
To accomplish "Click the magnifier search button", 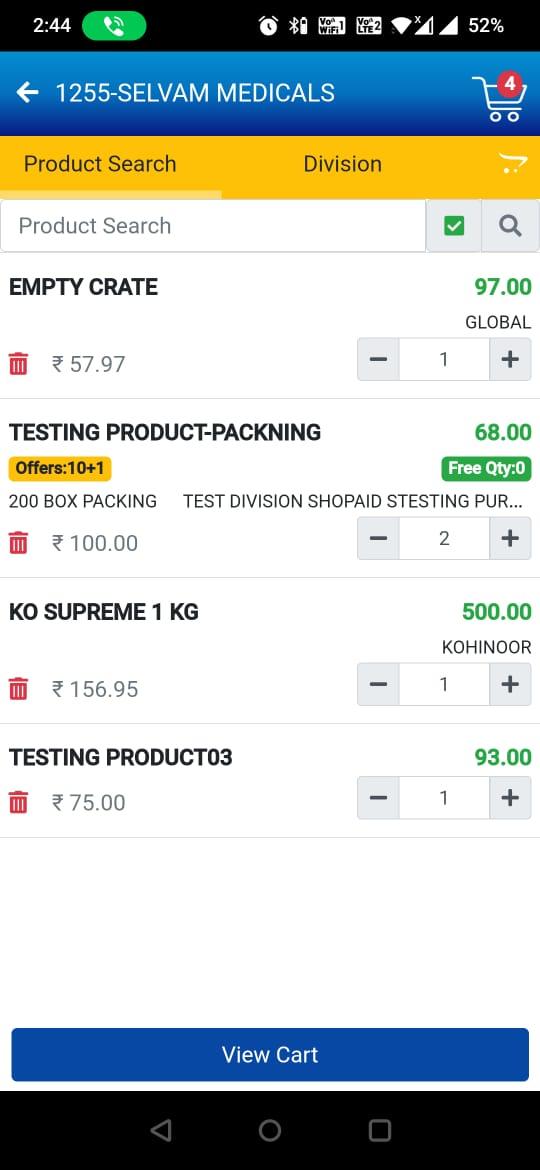I will point(510,225).
